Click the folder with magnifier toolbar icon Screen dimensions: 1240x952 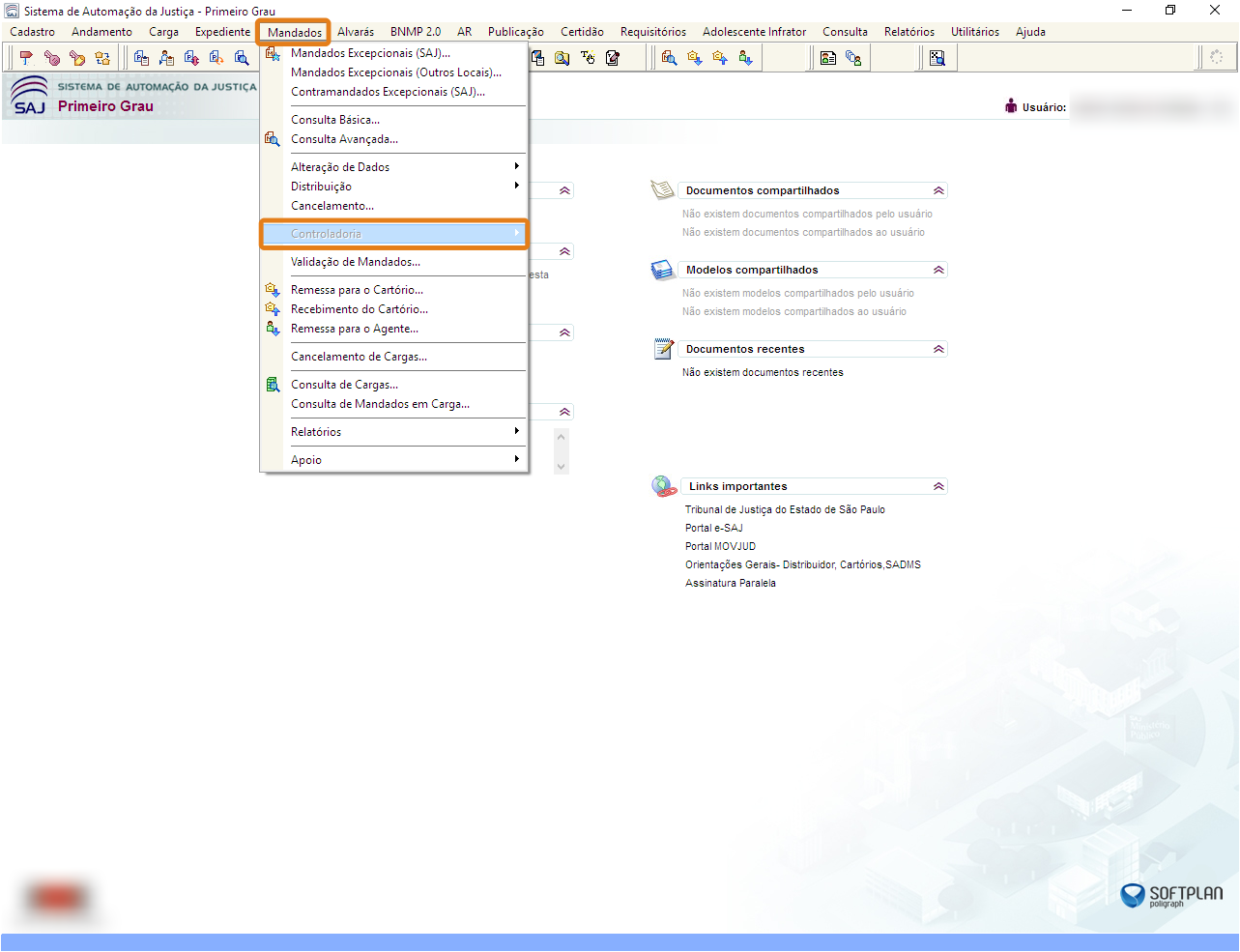click(x=562, y=58)
